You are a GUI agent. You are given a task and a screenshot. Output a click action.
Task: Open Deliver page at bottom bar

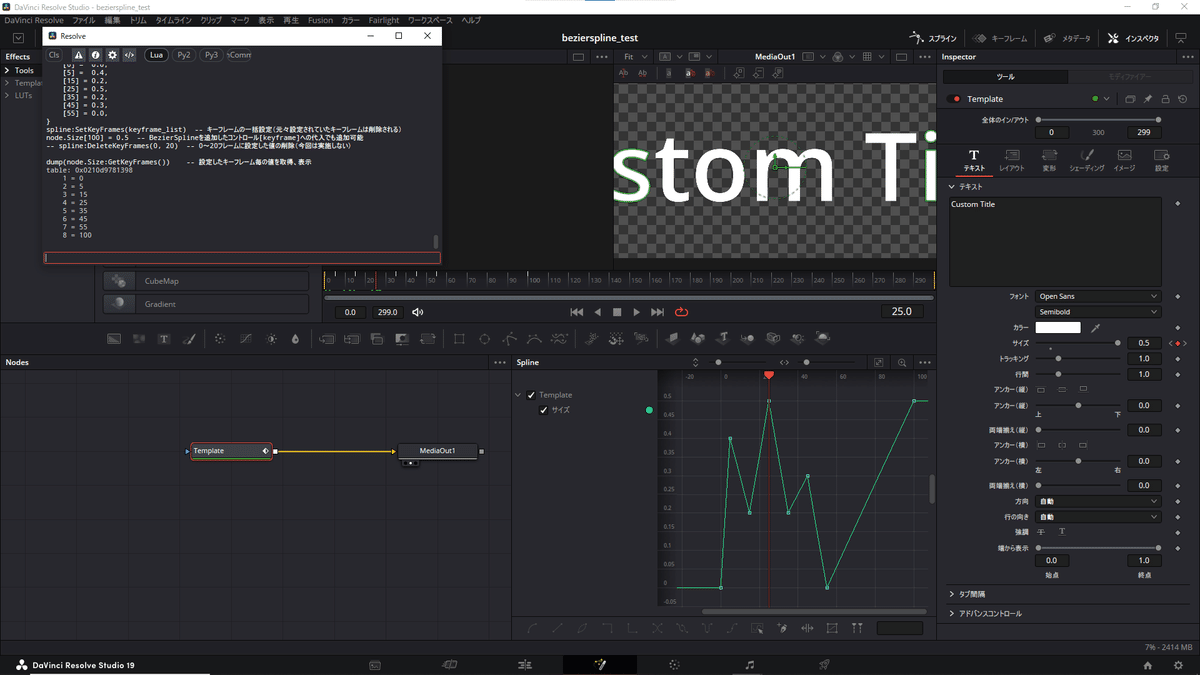[824, 664]
